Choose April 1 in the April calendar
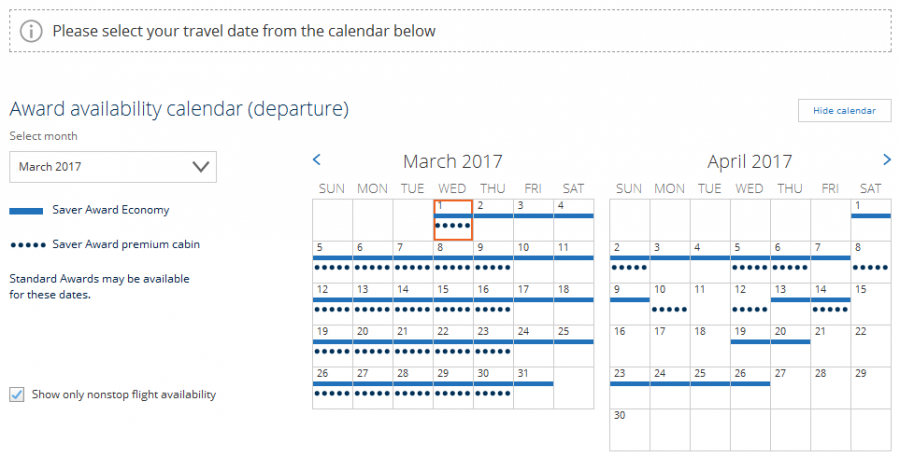The height and width of the screenshot is (457, 900). pyautogui.click(x=870, y=219)
